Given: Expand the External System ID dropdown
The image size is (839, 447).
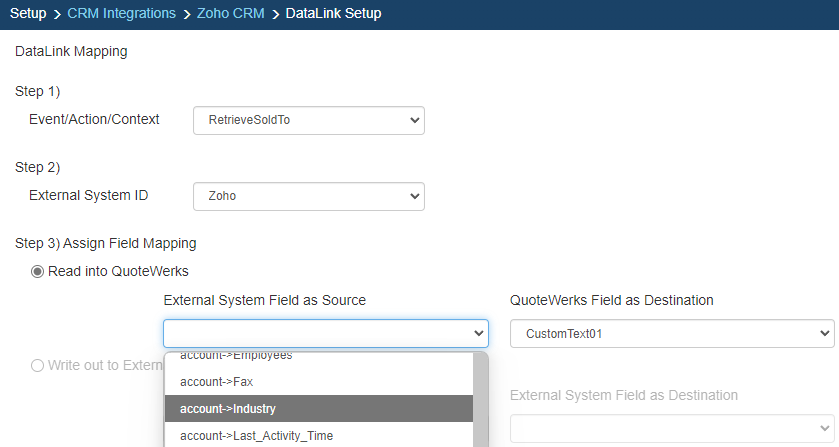Looking at the screenshot, I should [x=308, y=197].
